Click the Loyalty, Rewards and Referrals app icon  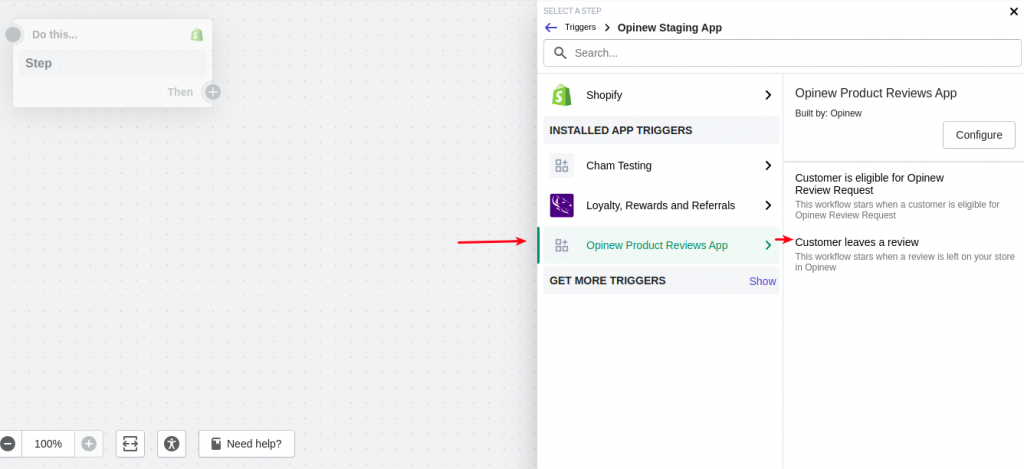pos(562,205)
